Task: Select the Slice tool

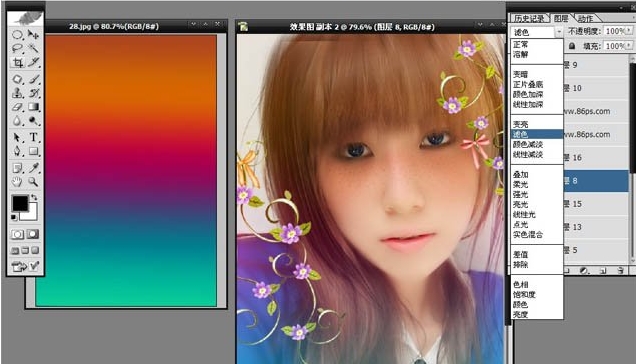Action: tap(33, 62)
